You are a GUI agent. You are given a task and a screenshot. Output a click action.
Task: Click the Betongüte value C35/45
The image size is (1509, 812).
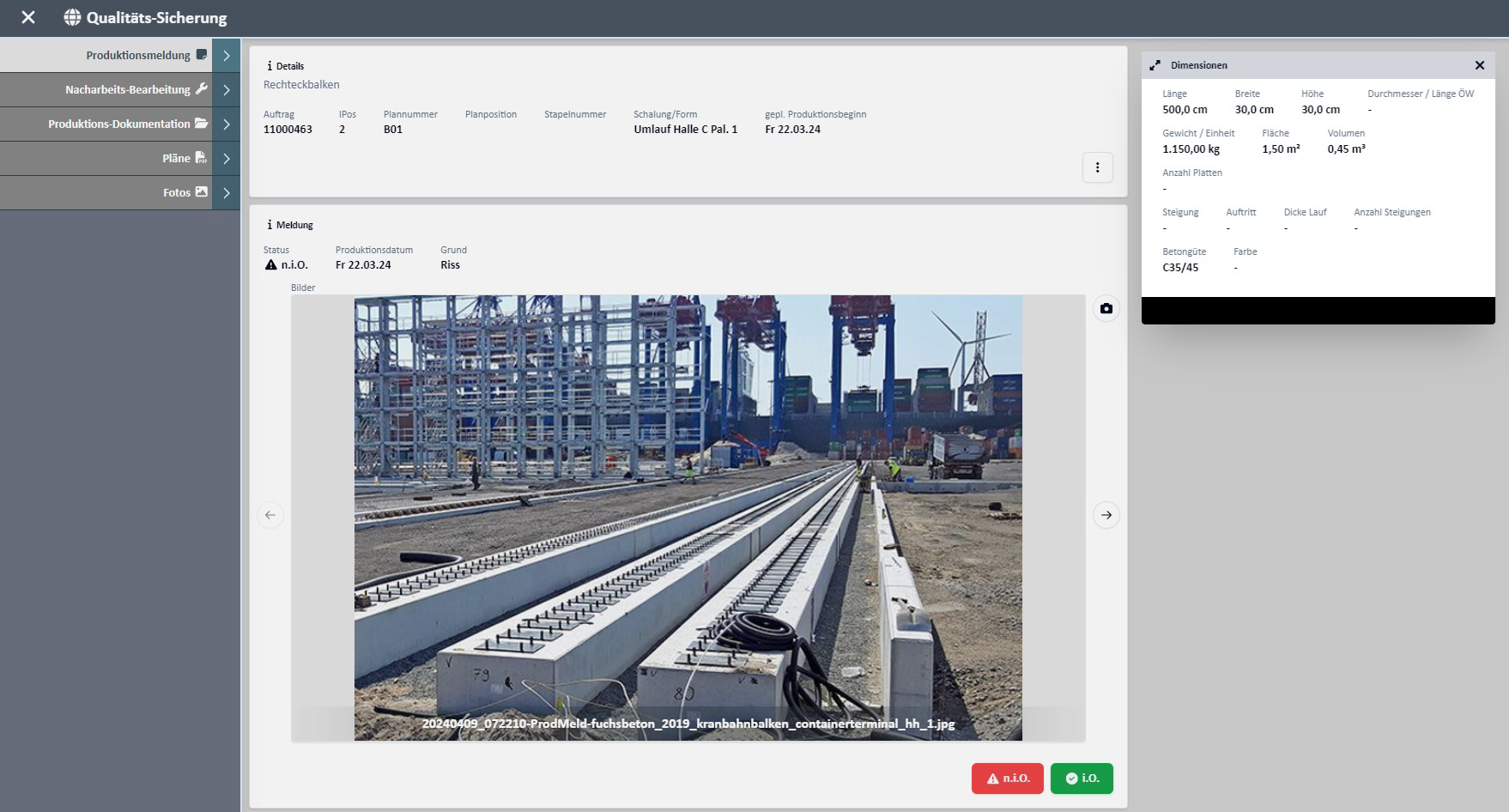coord(1180,268)
